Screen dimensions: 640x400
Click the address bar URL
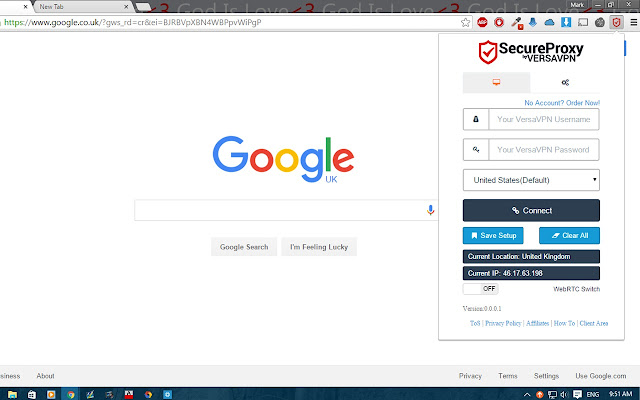pos(133,22)
